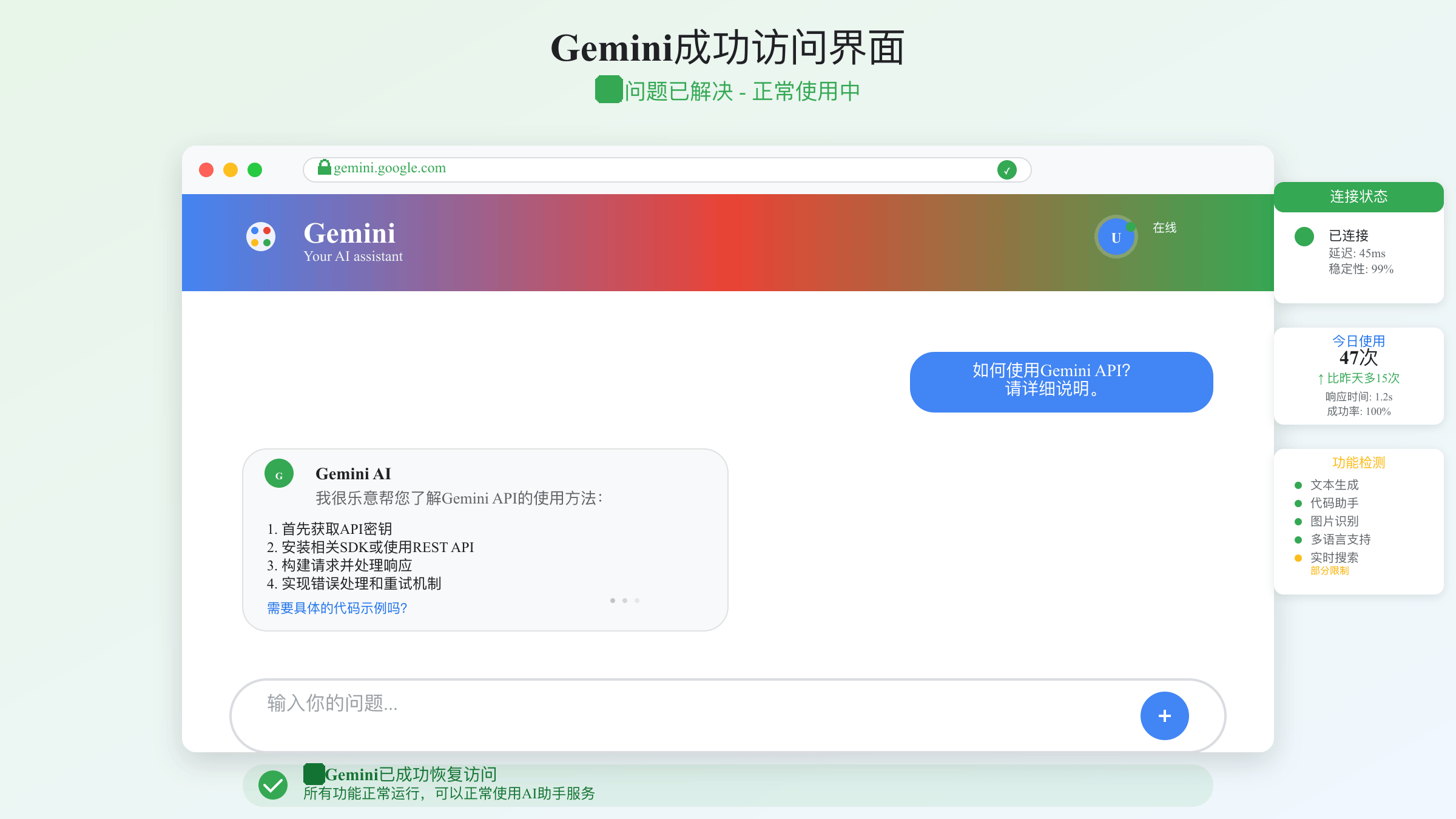
Task: Click the 稳定性: 99% value
Action: pos(1361,269)
